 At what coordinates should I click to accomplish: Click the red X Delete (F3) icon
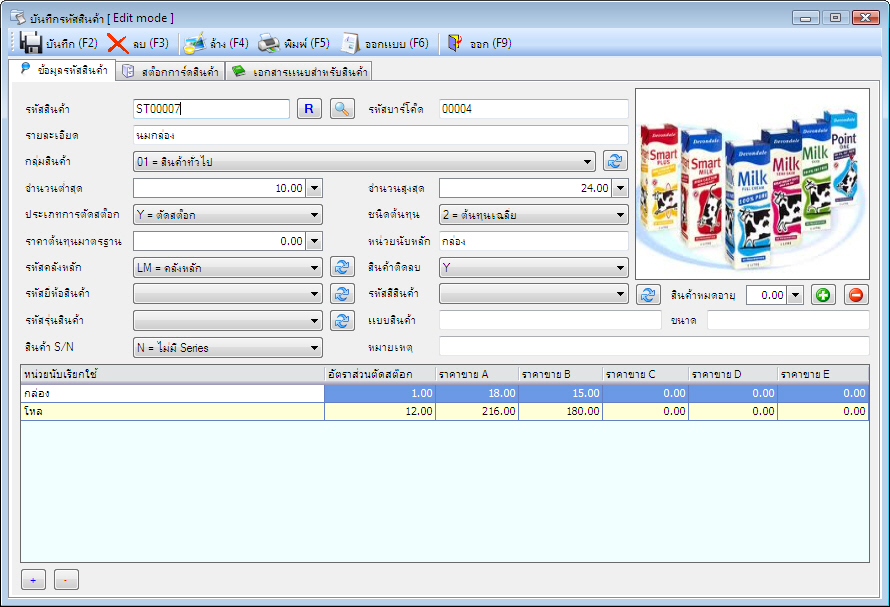118,43
